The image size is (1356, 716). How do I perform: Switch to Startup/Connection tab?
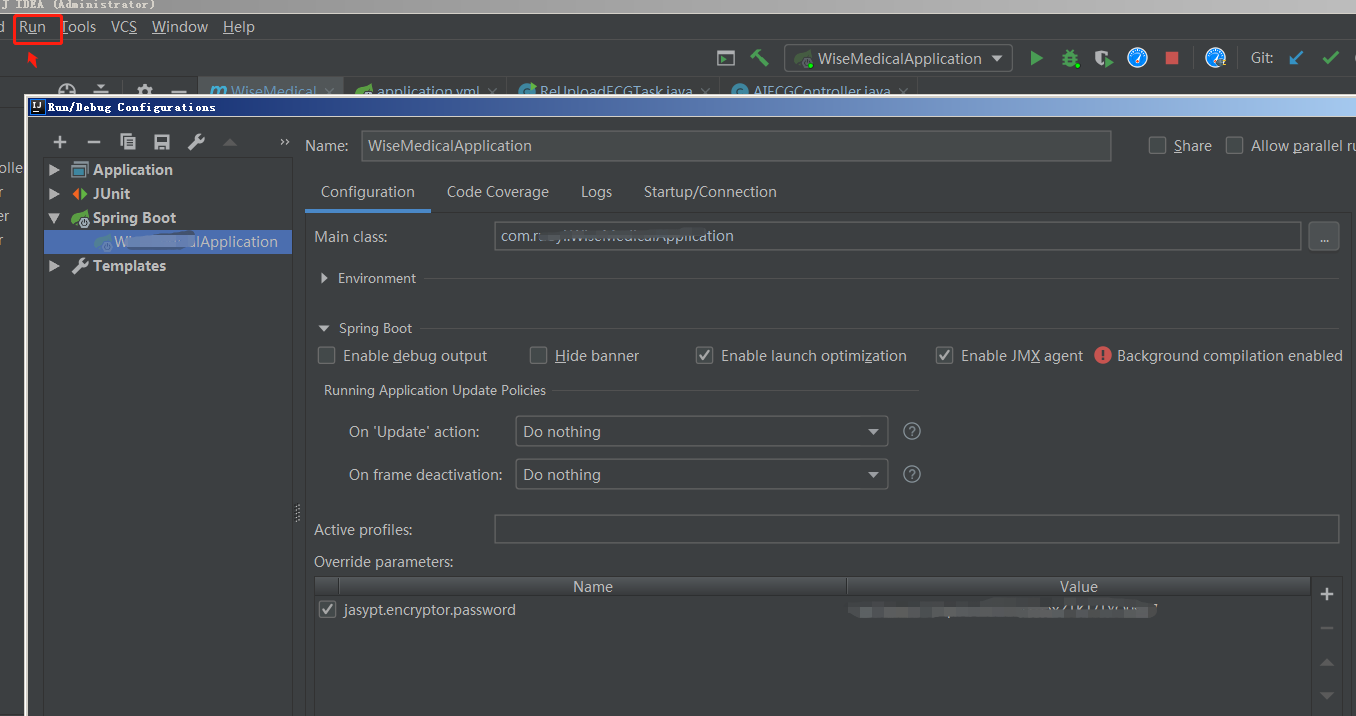point(710,192)
